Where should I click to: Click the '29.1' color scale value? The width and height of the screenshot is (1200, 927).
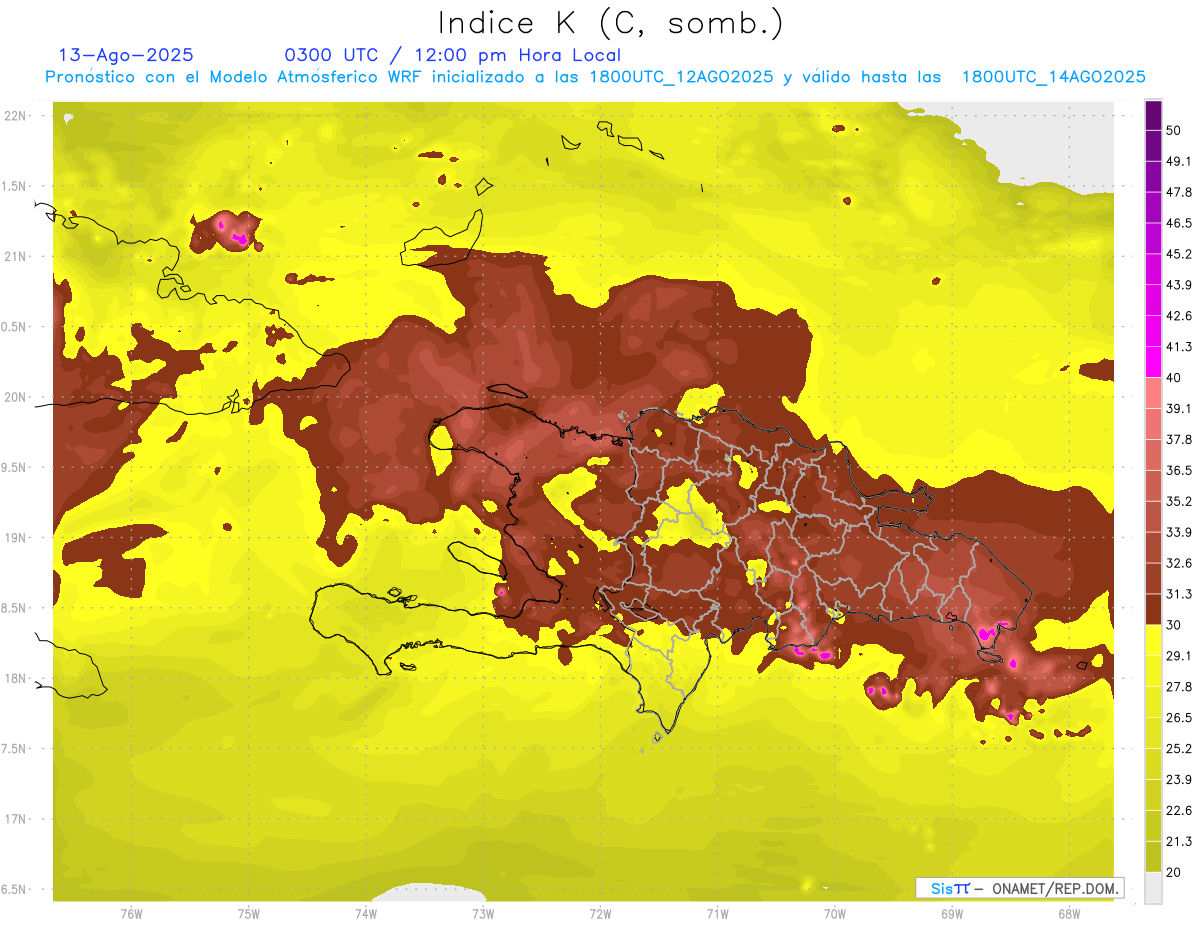tap(1179, 656)
